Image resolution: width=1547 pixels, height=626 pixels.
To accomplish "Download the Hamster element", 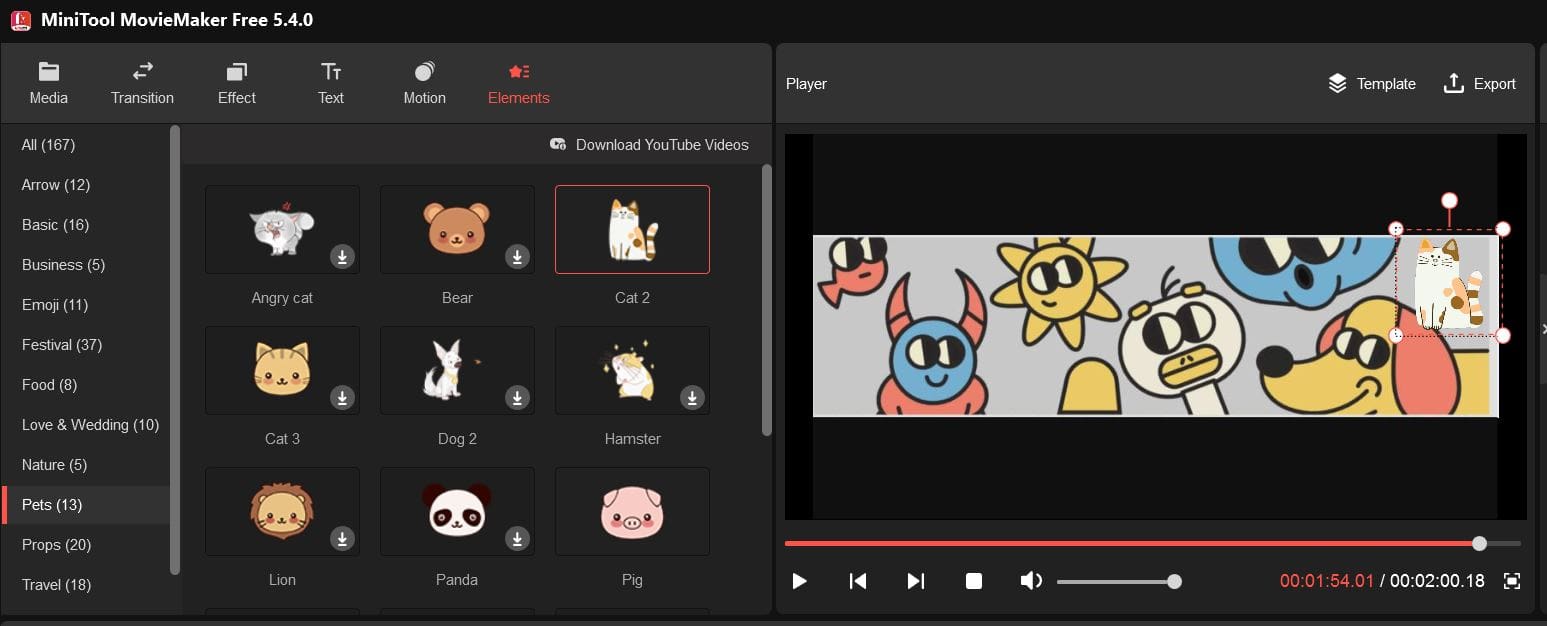I will 692,398.
